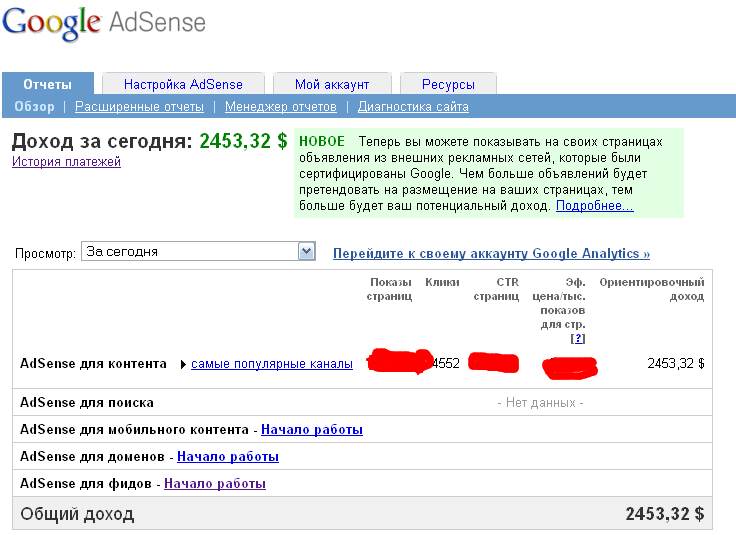Click Начало работы for доменов
The height and width of the screenshot is (535, 736).
(x=228, y=456)
